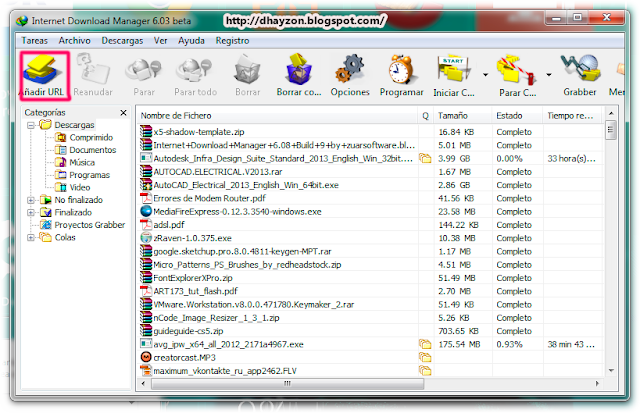Click horizontal scrollbar left arrow

pyautogui.click(x=143, y=384)
